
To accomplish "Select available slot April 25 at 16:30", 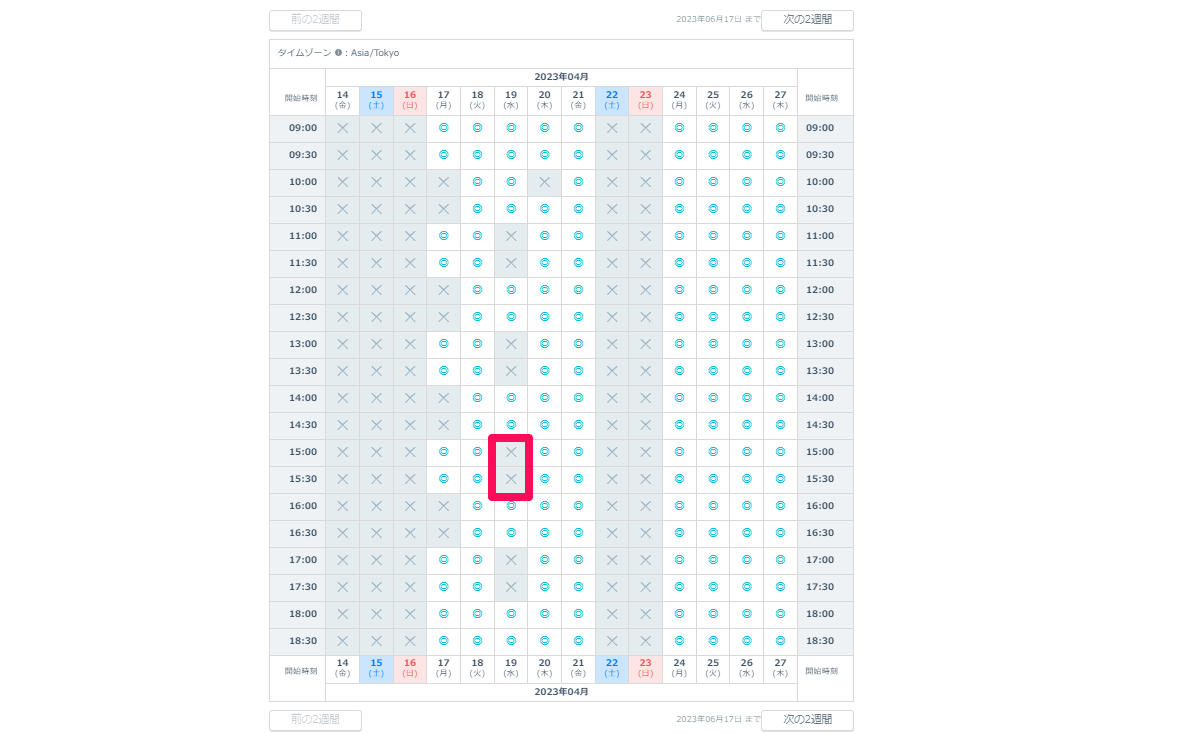I will (713, 533).
